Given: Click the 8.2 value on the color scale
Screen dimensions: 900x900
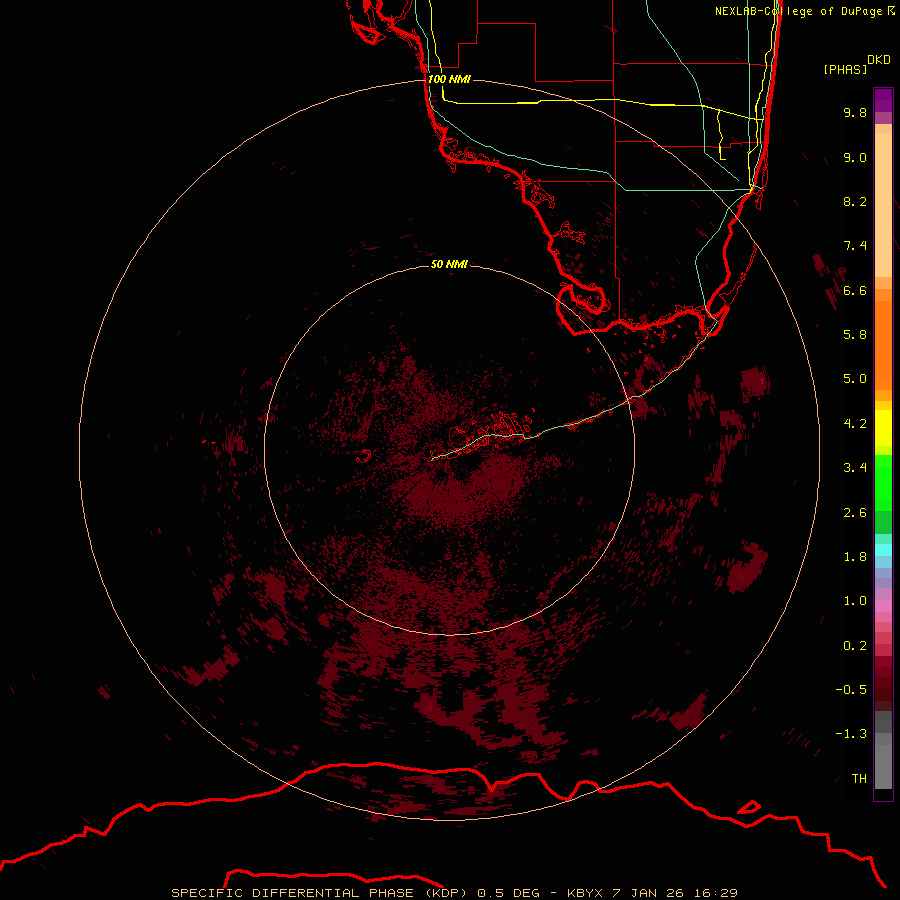Looking at the screenshot, I should (x=855, y=201).
